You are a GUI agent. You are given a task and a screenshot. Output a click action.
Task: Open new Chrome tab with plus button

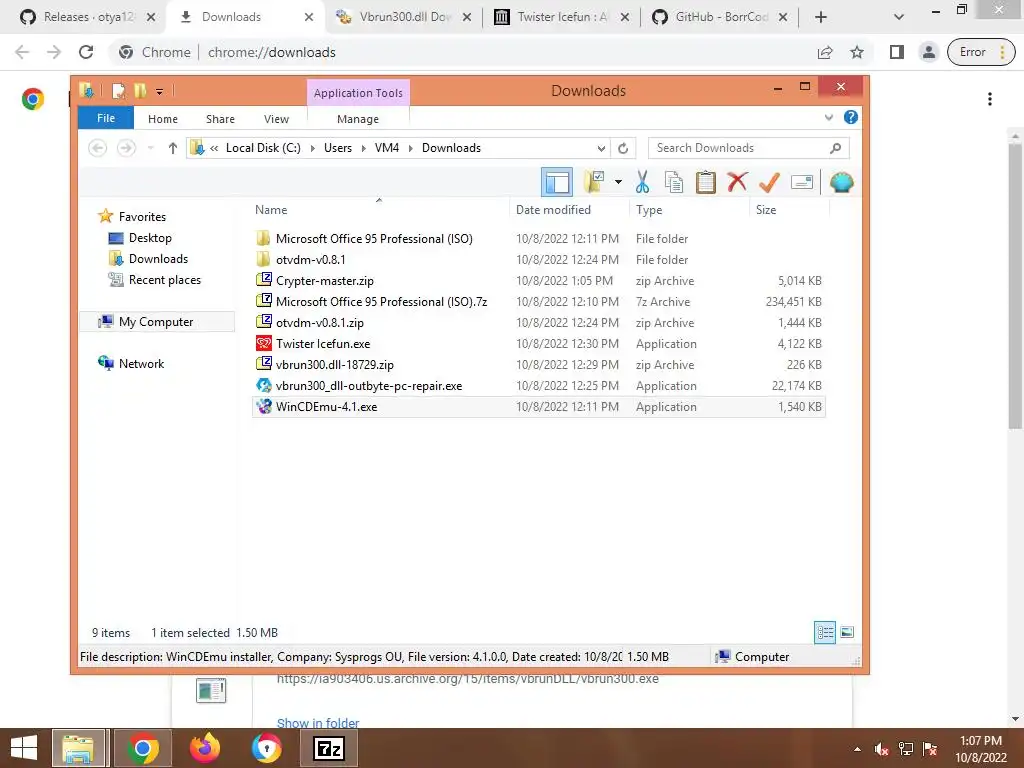point(821,17)
